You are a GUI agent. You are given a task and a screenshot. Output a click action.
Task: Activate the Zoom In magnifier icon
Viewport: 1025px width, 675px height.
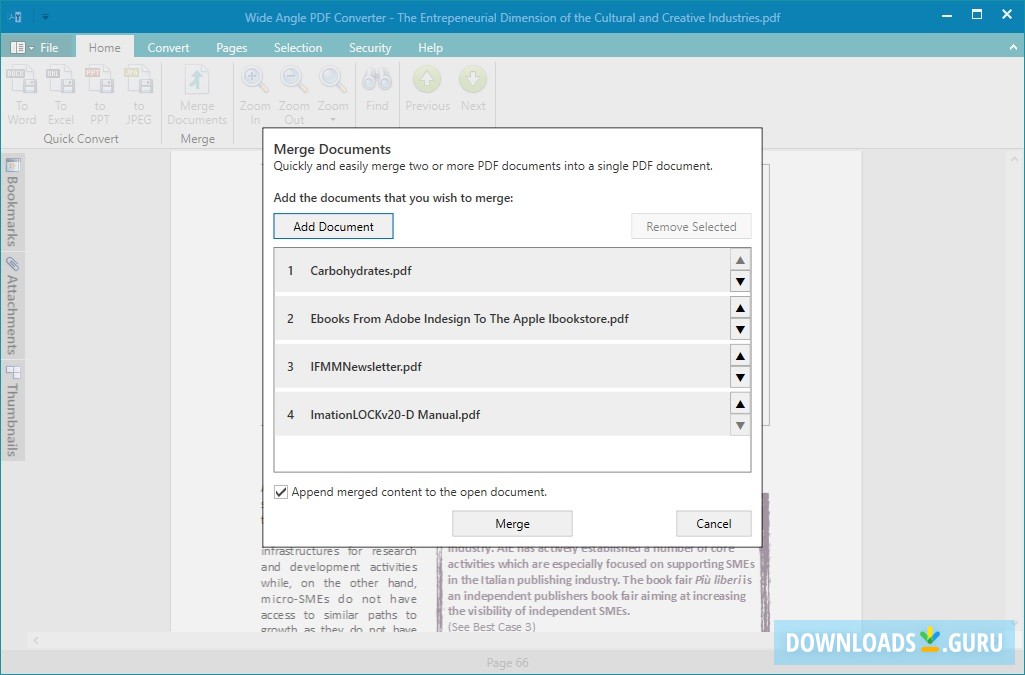[x=254, y=80]
